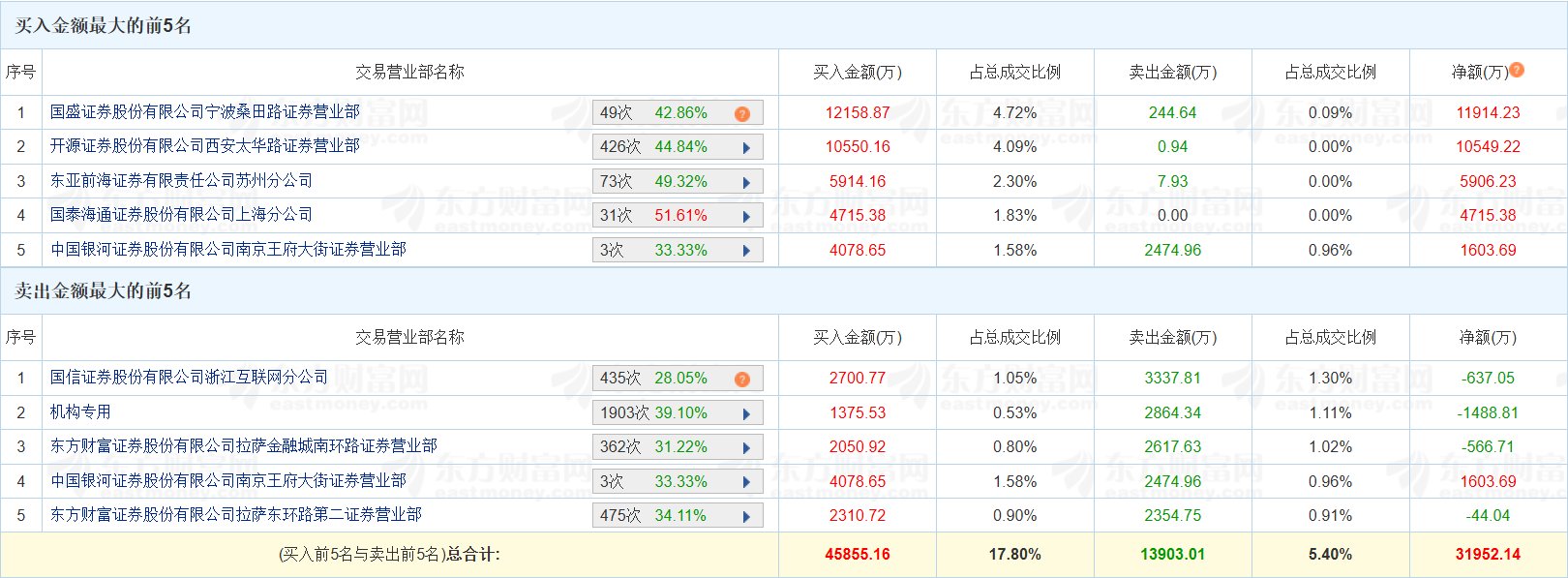This screenshot has height=578, width=1568.
Task: Click the blue arrow in the 东亚前海证券 row
Action: coord(746,182)
